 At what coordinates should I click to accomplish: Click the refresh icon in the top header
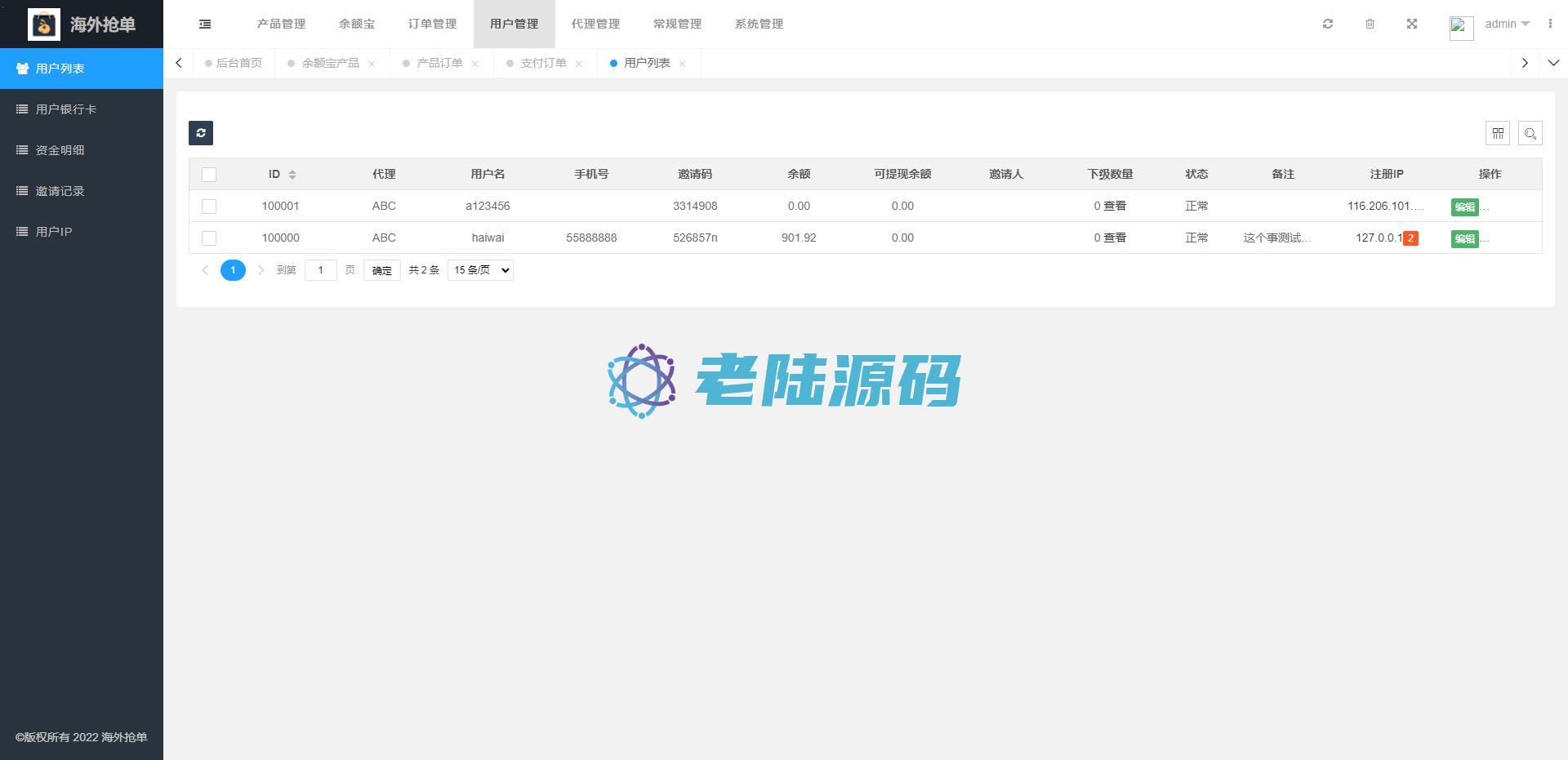[1328, 24]
